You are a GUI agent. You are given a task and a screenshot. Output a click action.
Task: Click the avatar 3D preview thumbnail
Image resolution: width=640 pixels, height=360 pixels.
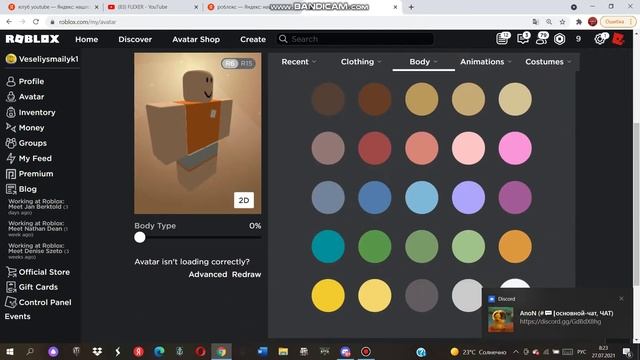point(198,133)
